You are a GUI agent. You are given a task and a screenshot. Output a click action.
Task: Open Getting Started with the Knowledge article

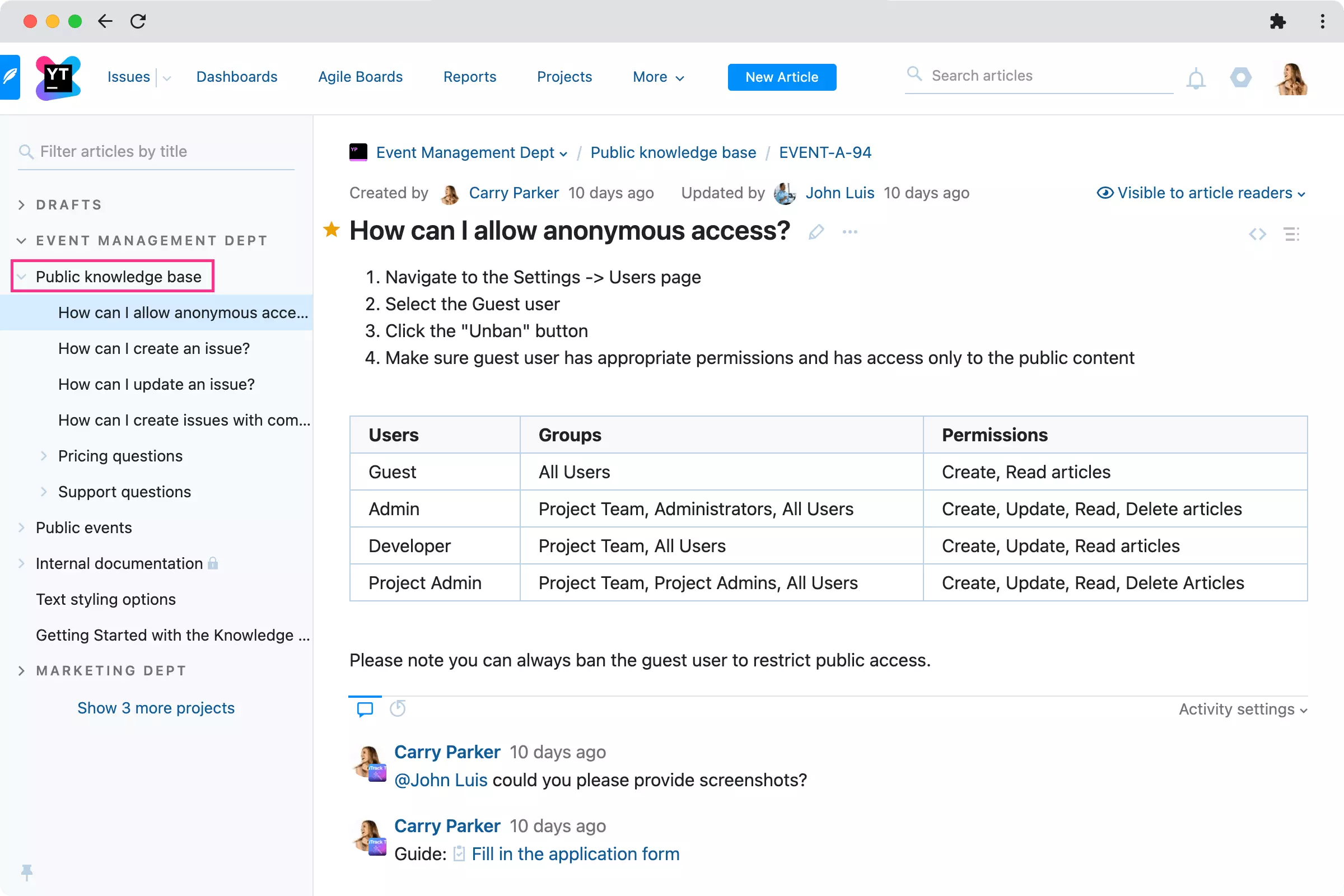[173, 635]
